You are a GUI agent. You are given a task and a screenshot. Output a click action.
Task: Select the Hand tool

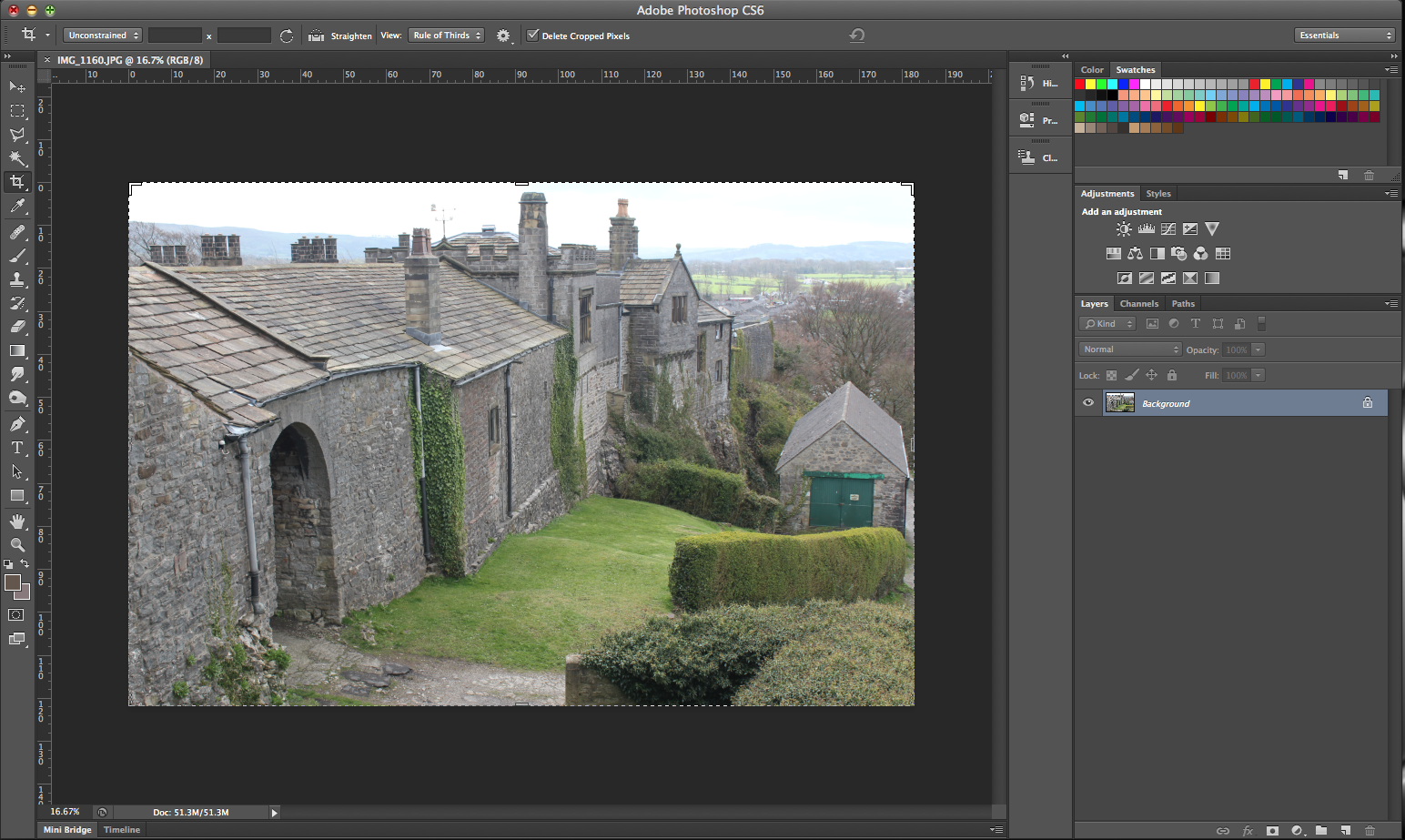click(17, 521)
